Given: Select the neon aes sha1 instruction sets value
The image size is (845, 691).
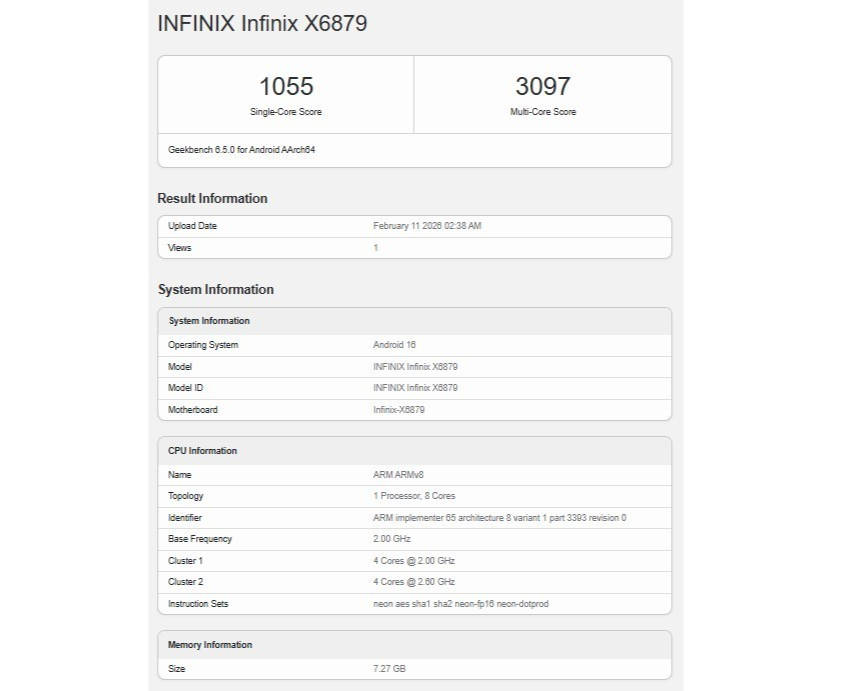Looking at the screenshot, I should point(461,604).
